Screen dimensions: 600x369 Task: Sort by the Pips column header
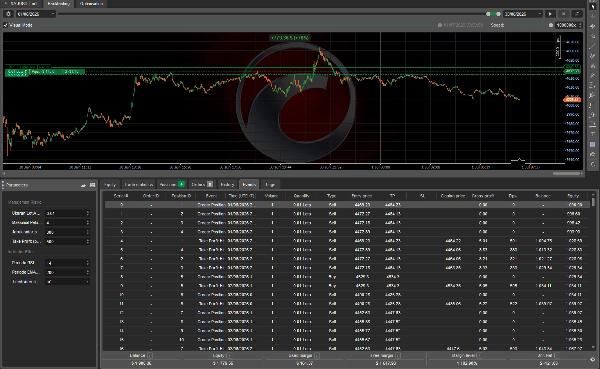pos(513,196)
